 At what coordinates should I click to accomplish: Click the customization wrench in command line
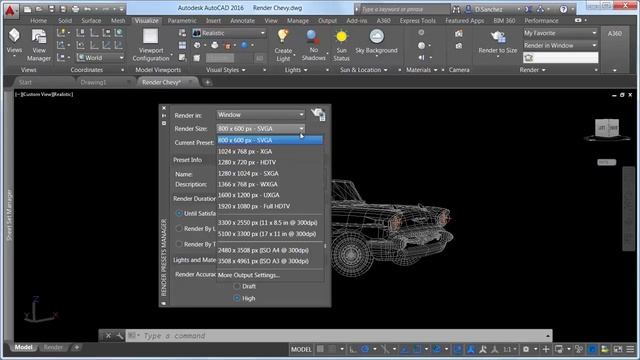[x=120, y=336]
